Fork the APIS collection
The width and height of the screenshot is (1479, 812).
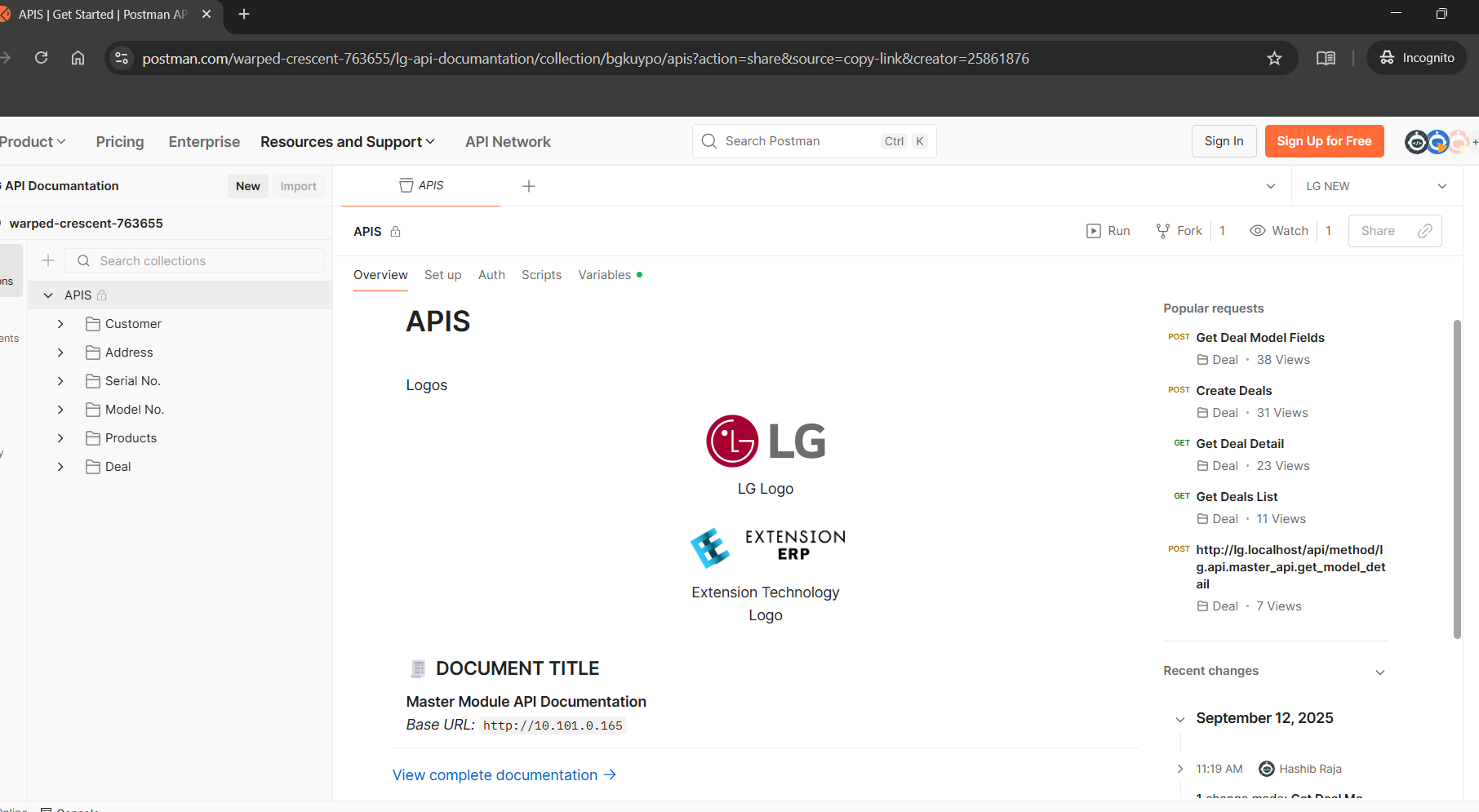coord(1179,231)
